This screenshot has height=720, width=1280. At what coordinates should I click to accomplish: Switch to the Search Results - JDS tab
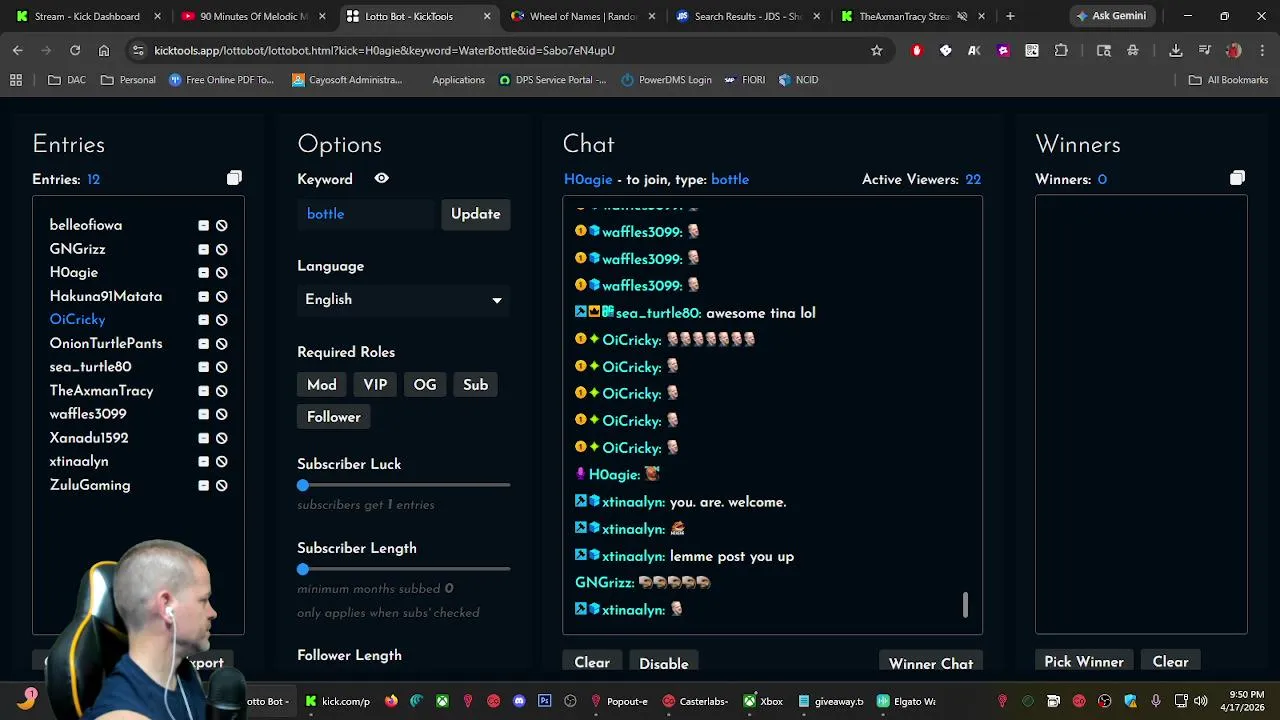click(x=747, y=16)
